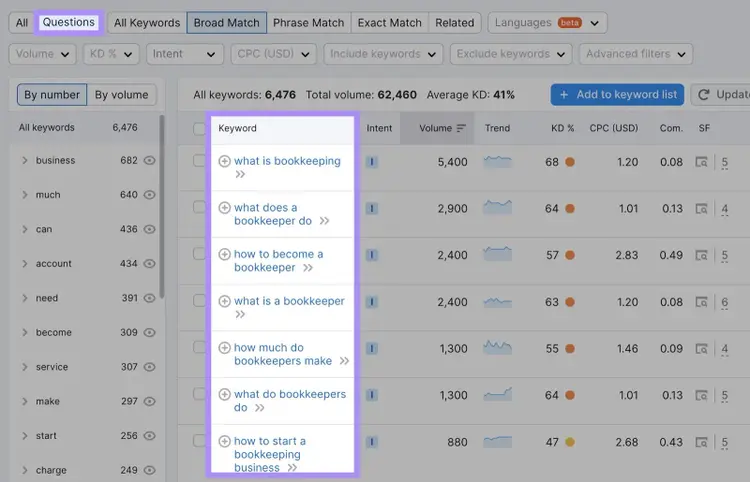Open Include keywords dropdown
750x482 pixels.
[x=383, y=54]
